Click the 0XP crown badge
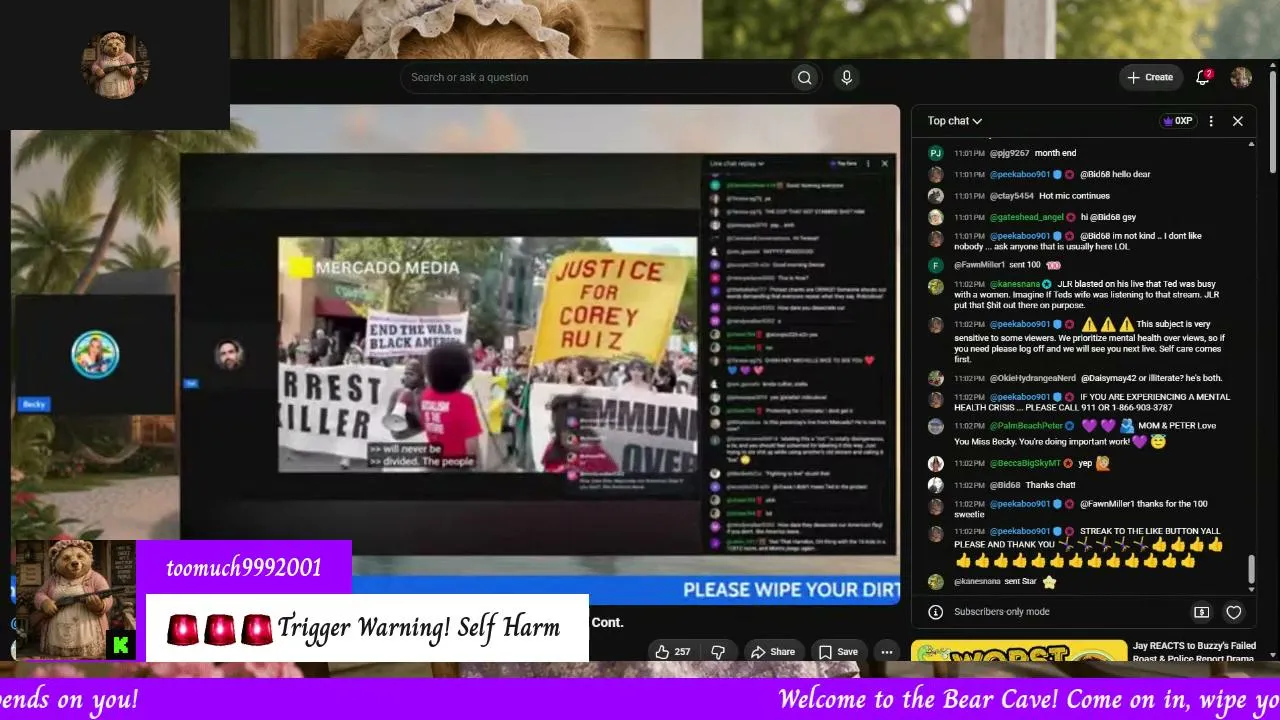Viewport: 1280px width, 720px height. coord(1177,121)
